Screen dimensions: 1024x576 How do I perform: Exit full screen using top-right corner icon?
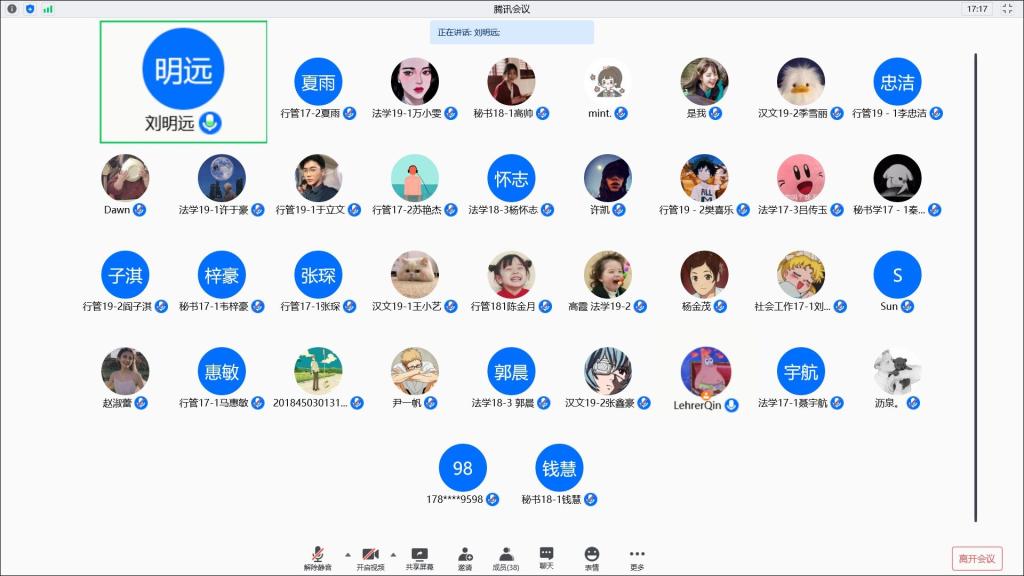(x=1007, y=9)
